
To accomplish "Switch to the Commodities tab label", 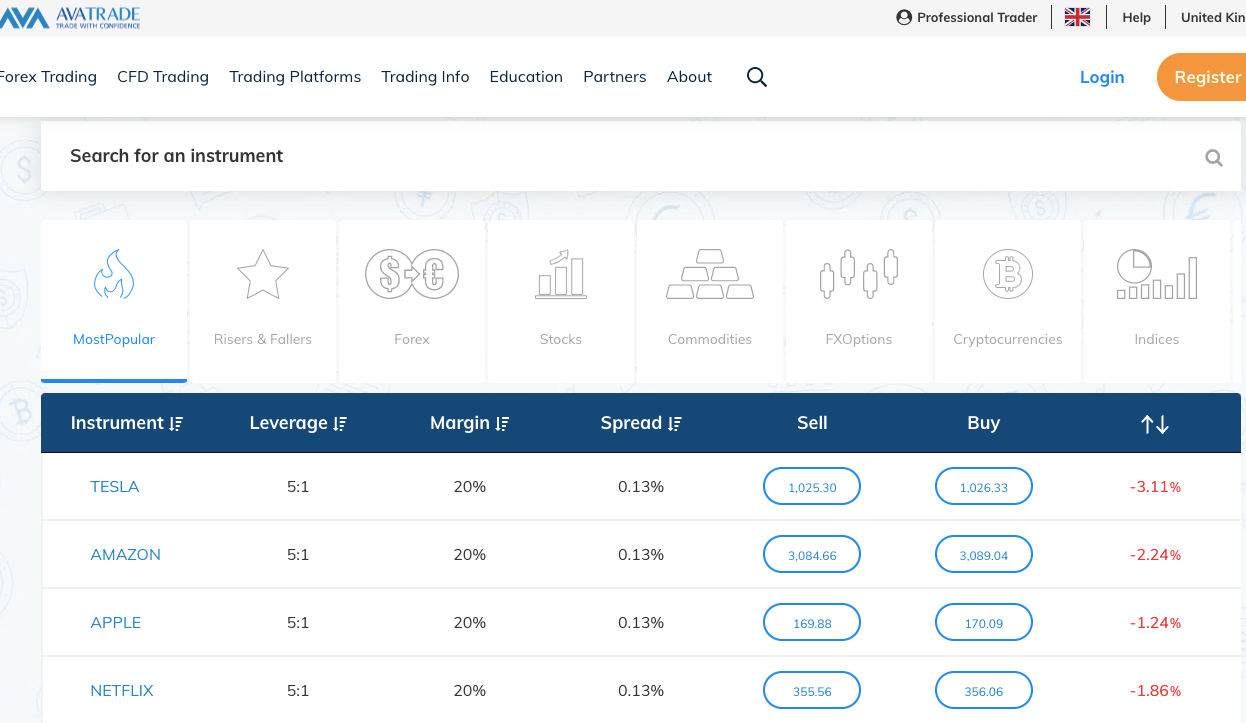I will point(710,340).
